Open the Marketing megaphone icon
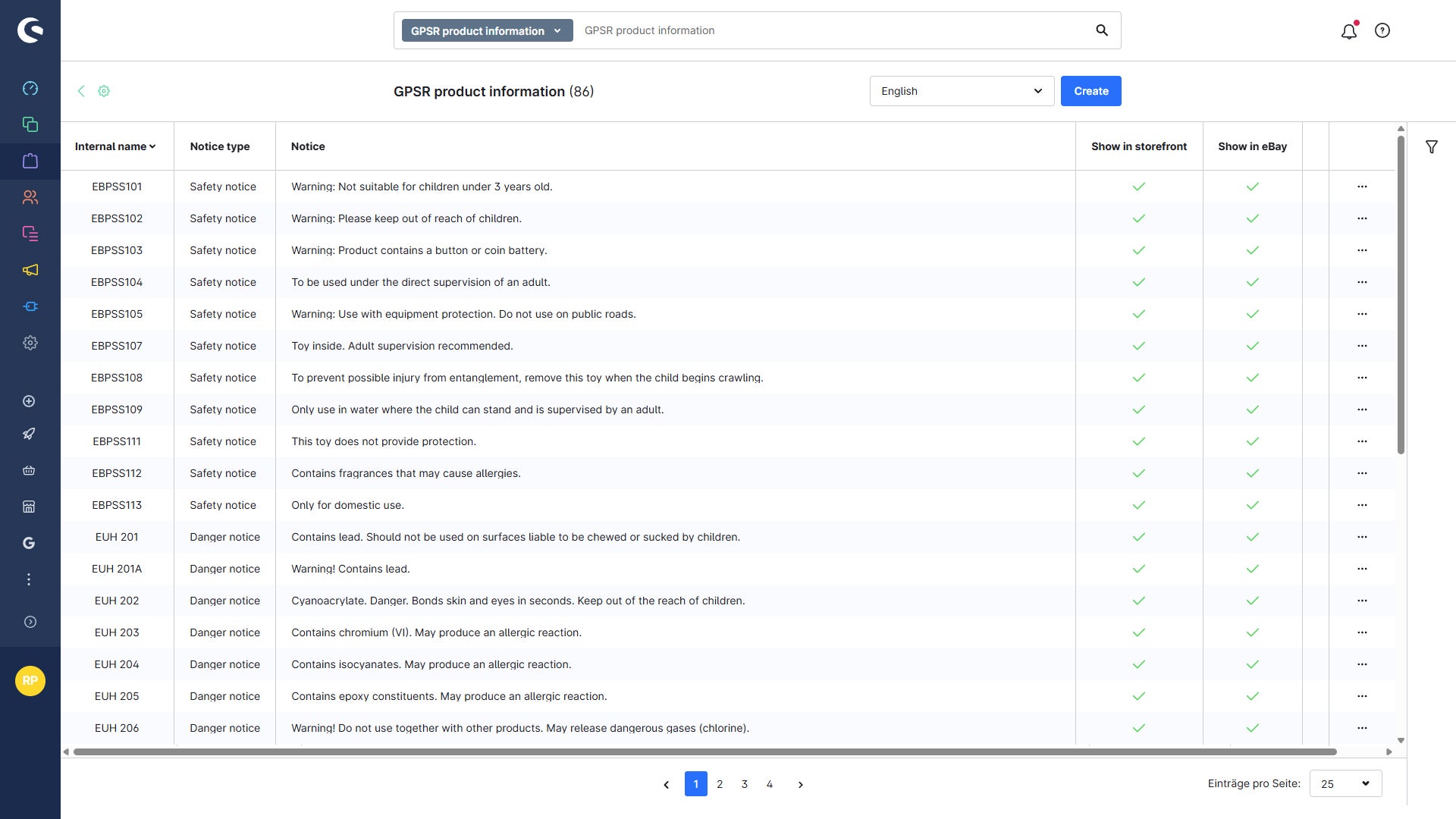 pyautogui.click(x=30, y=270)
